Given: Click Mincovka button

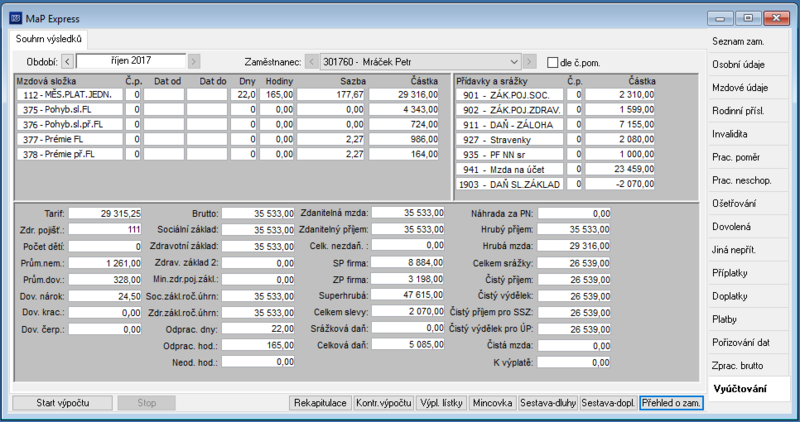Looking at the screenshot, I should [492, 403].
